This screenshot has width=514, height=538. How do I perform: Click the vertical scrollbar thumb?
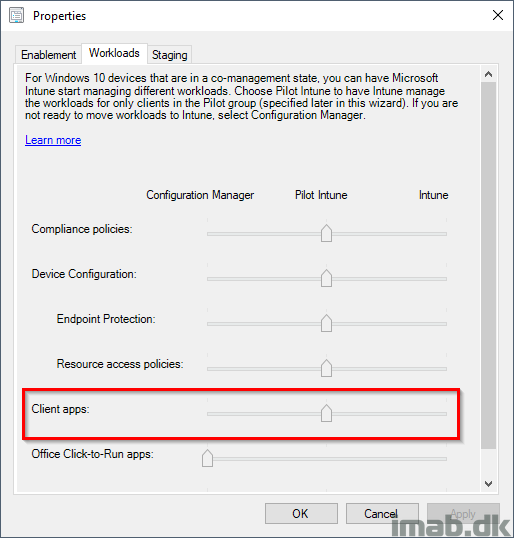(489, 265)
